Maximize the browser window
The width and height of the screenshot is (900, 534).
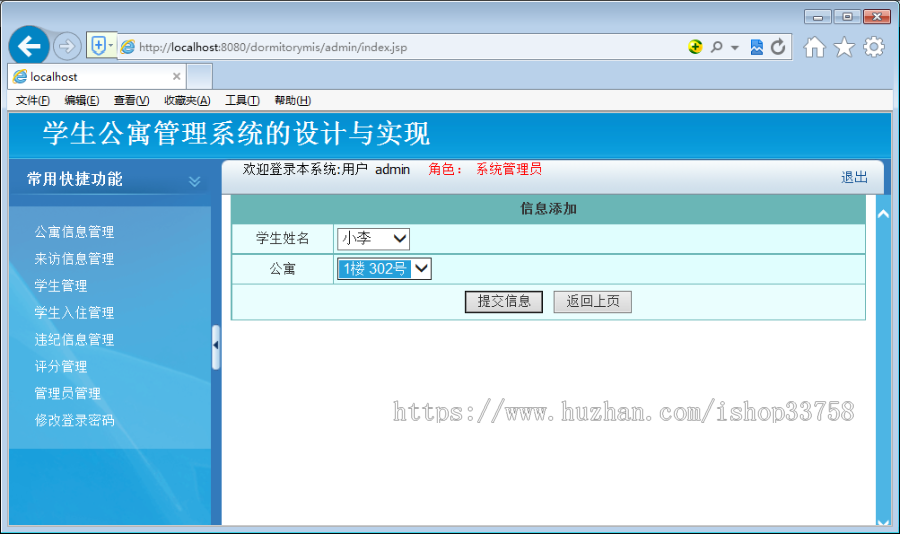click(847, 17)
